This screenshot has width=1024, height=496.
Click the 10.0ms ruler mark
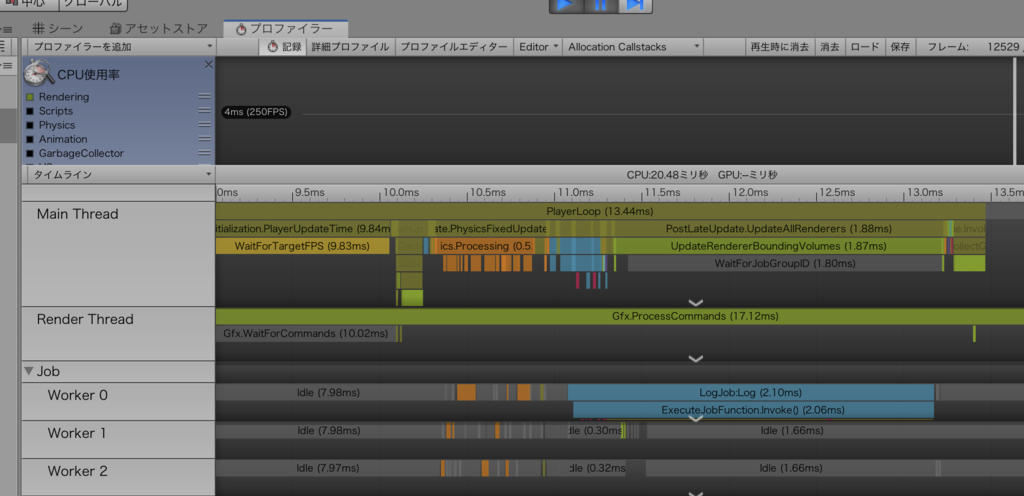click(400, 193)
